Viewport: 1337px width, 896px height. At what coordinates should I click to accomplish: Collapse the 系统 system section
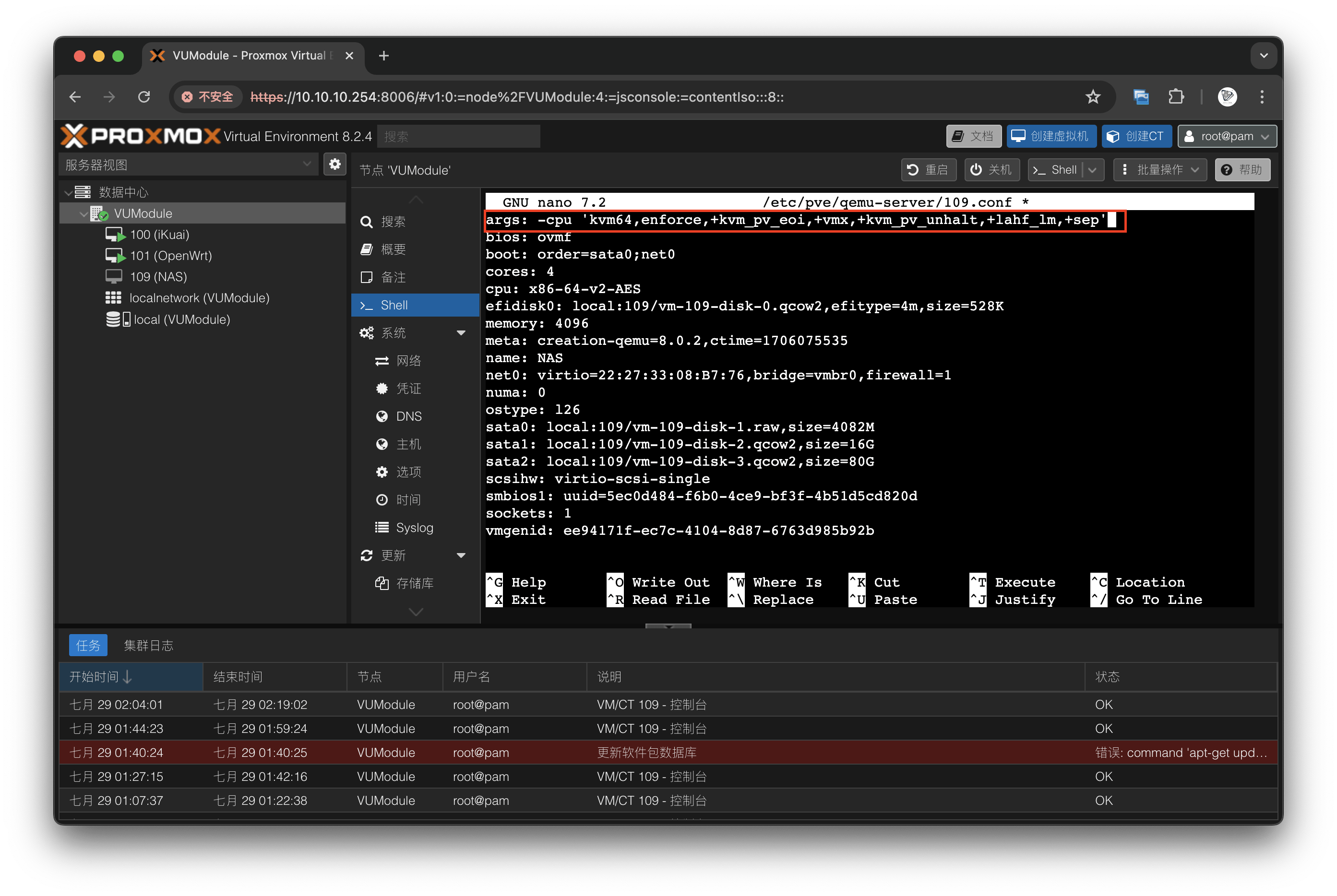pos(461,333)
